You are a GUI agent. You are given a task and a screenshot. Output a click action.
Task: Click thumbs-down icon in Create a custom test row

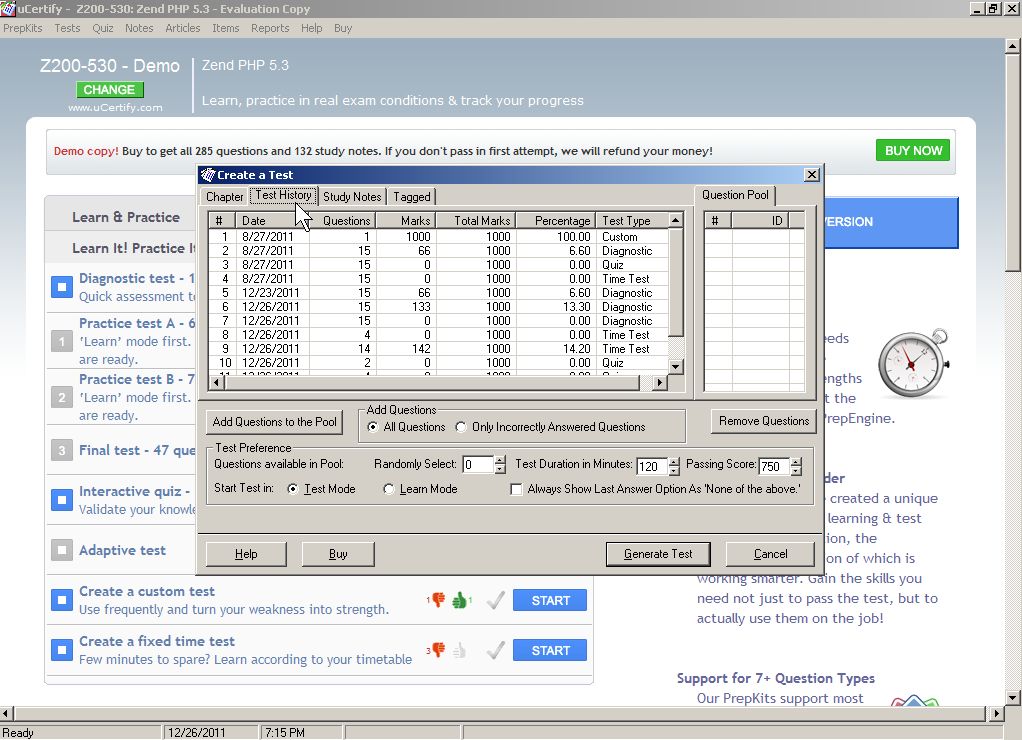click(439, 599)
